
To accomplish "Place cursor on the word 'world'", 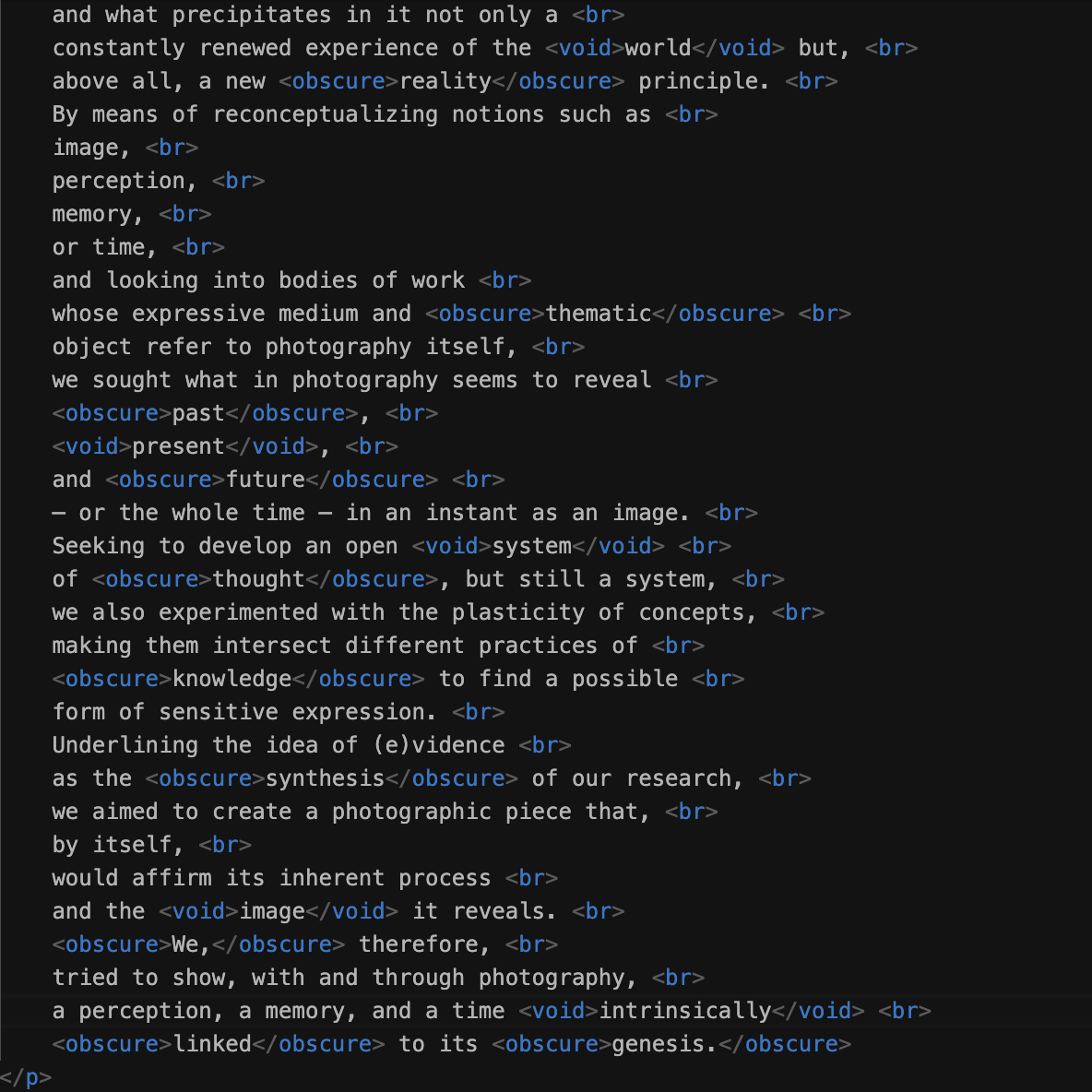I will [x=658, y=48].
